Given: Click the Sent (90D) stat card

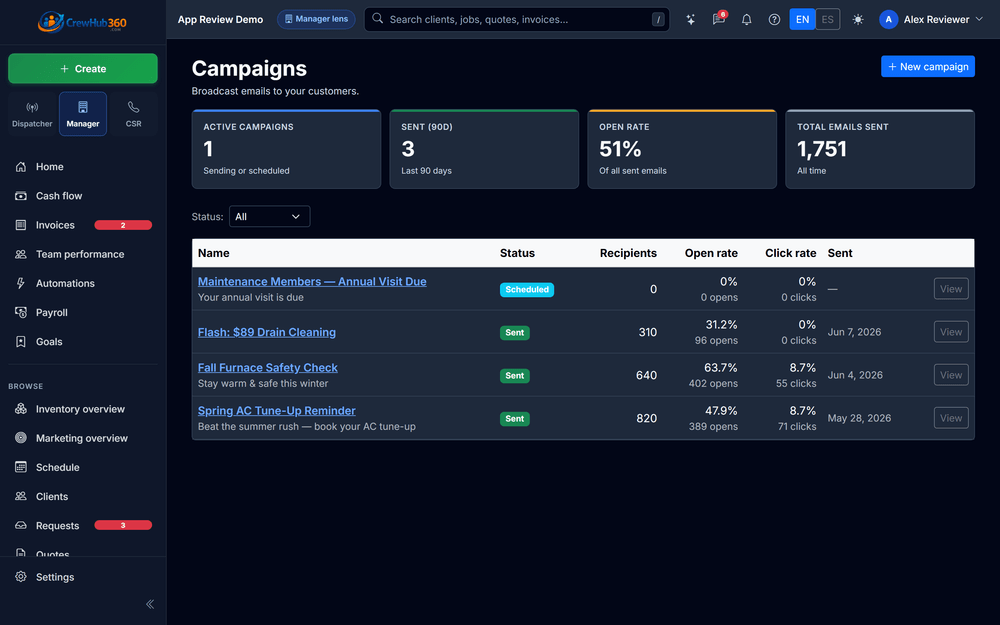Looking at the screenshot, I should 484,149.
